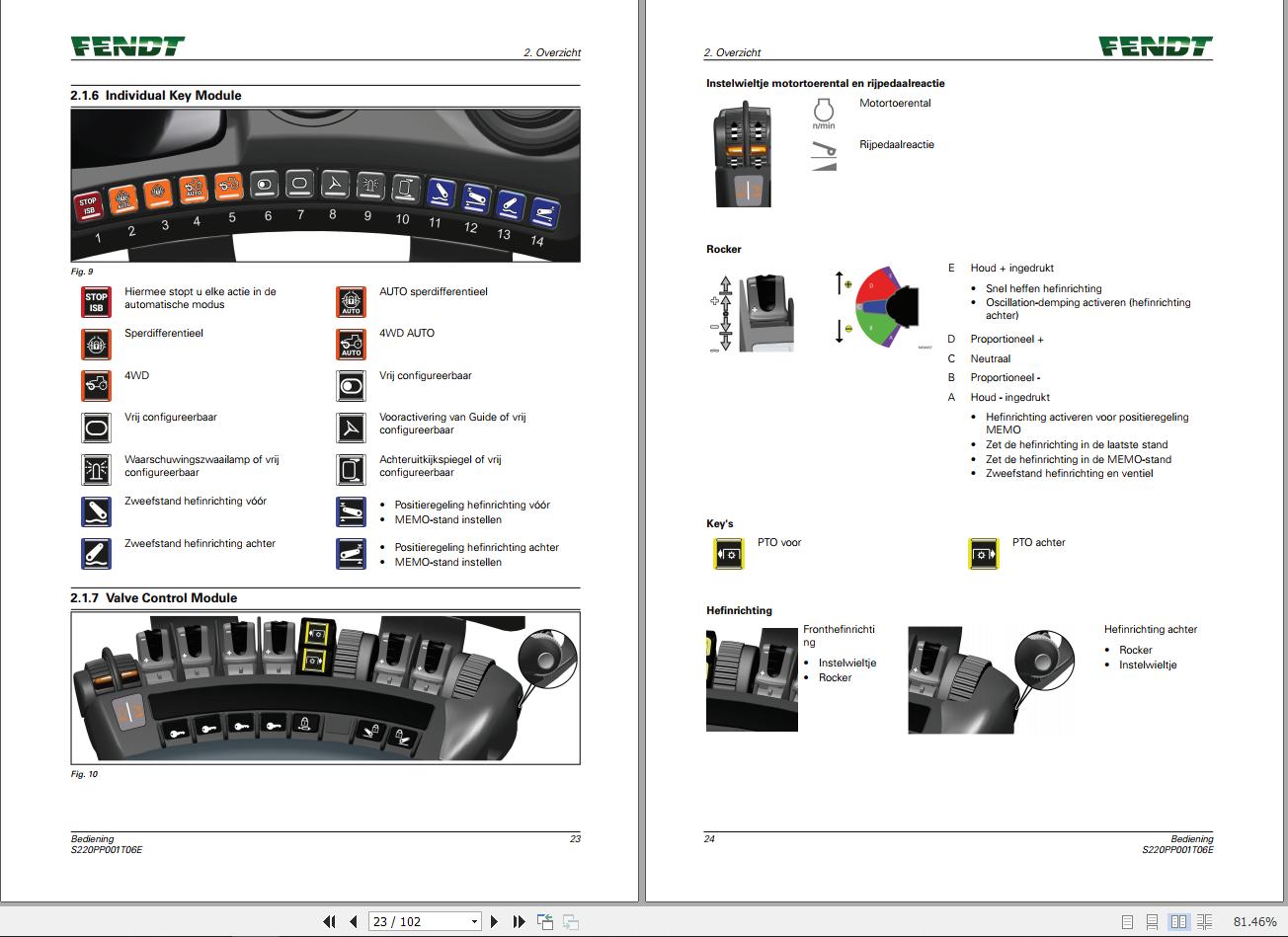Click the Individual Key Module figure 9 image
Screen dimensions: 1288x937
[x=325, y=185]
